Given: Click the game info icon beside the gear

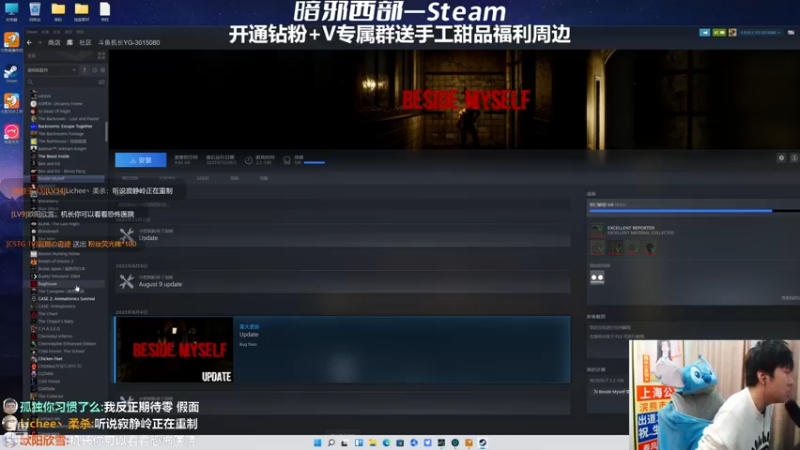Looking at the screenshot, I should click(794, 158).
